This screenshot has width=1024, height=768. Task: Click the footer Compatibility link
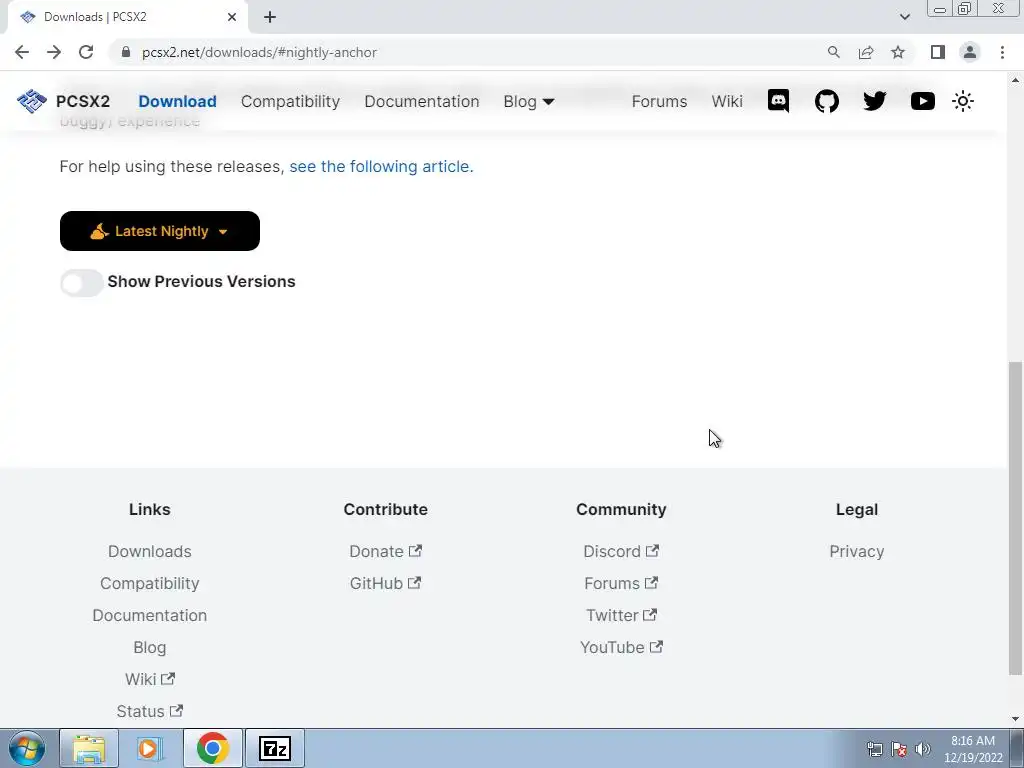pos(150,583)
